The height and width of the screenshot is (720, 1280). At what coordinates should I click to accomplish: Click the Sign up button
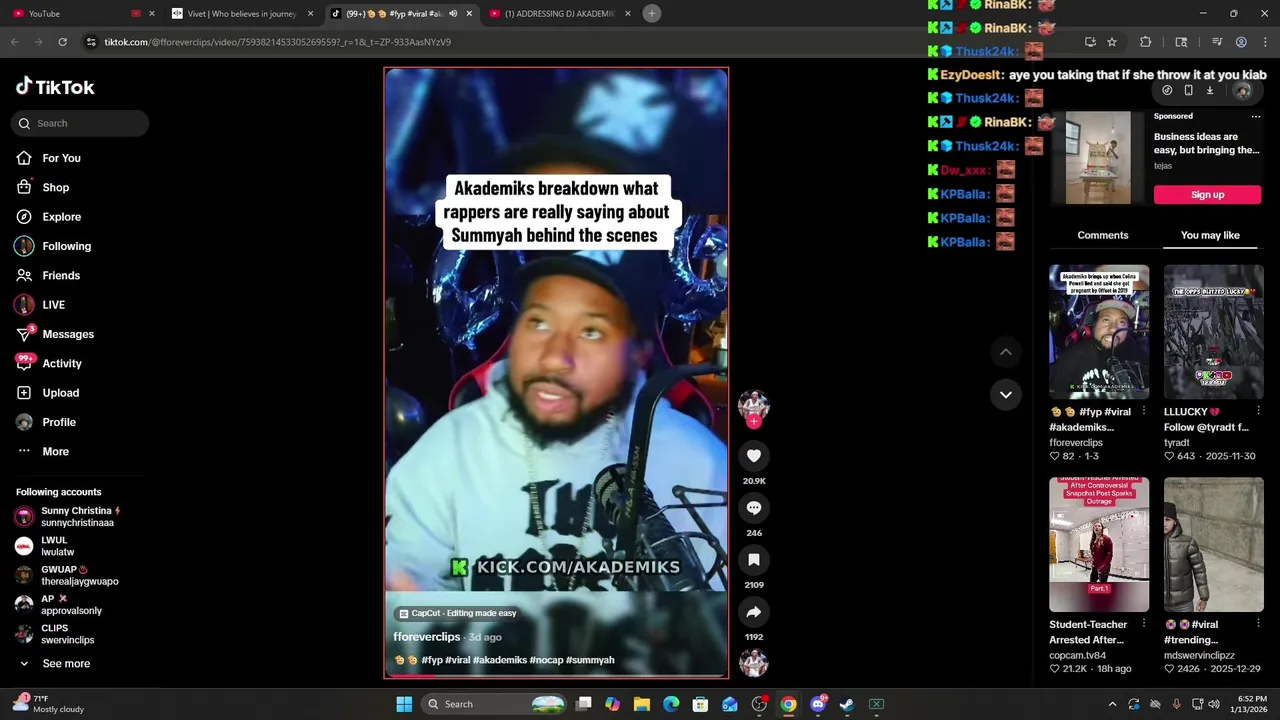pos(1207,194)
